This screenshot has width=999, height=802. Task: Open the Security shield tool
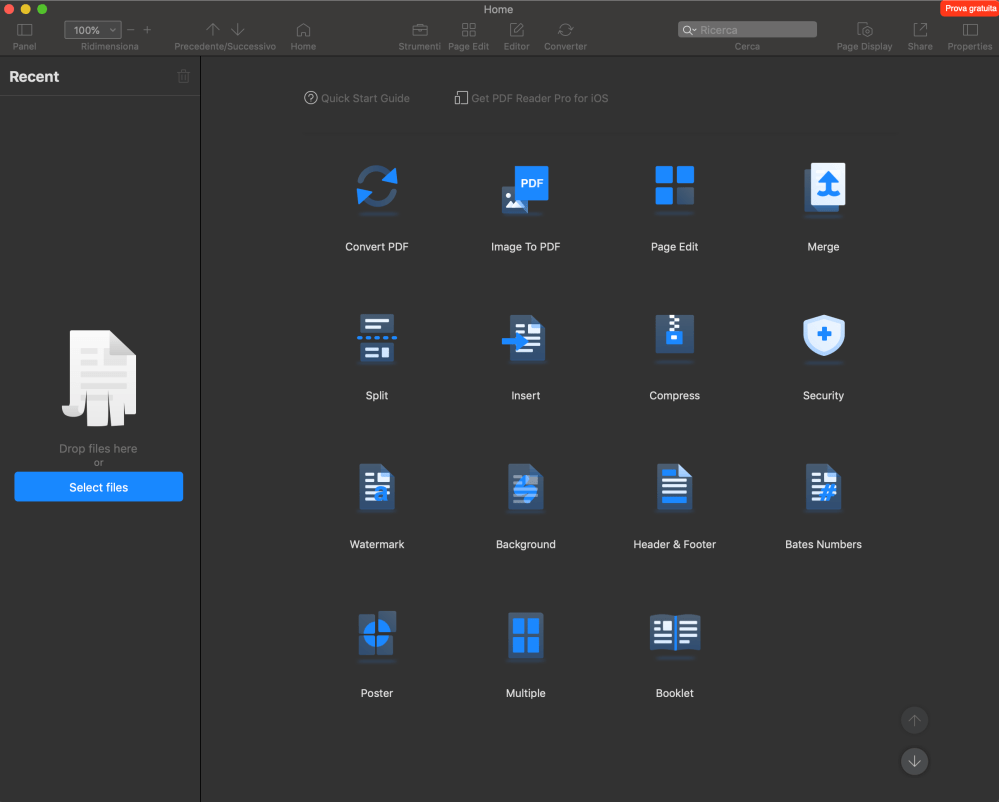pos(823,338)
